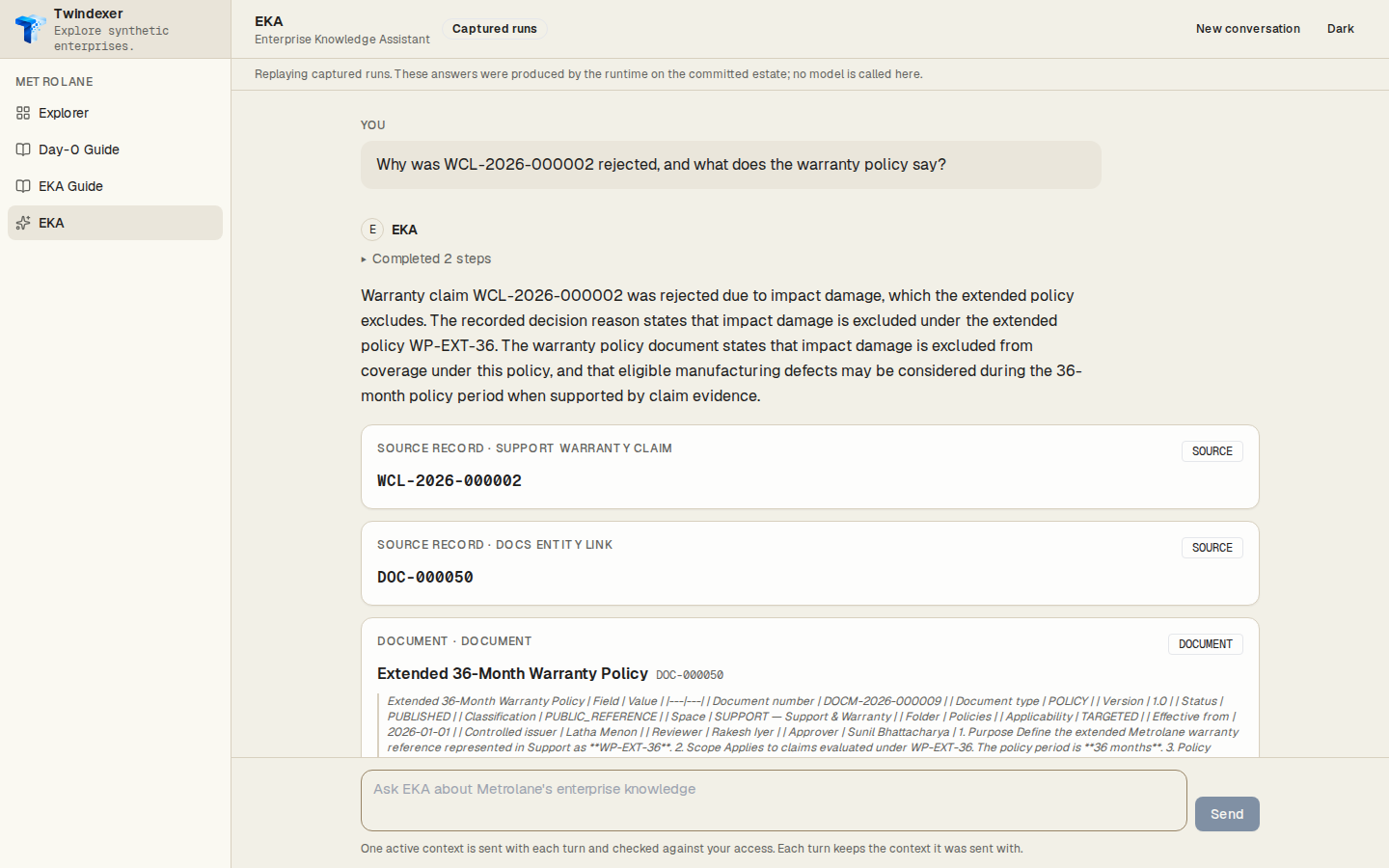Open the WCL-2026-000002 source record card
This screenshot has width=1389, height=868.
[810, 467]
